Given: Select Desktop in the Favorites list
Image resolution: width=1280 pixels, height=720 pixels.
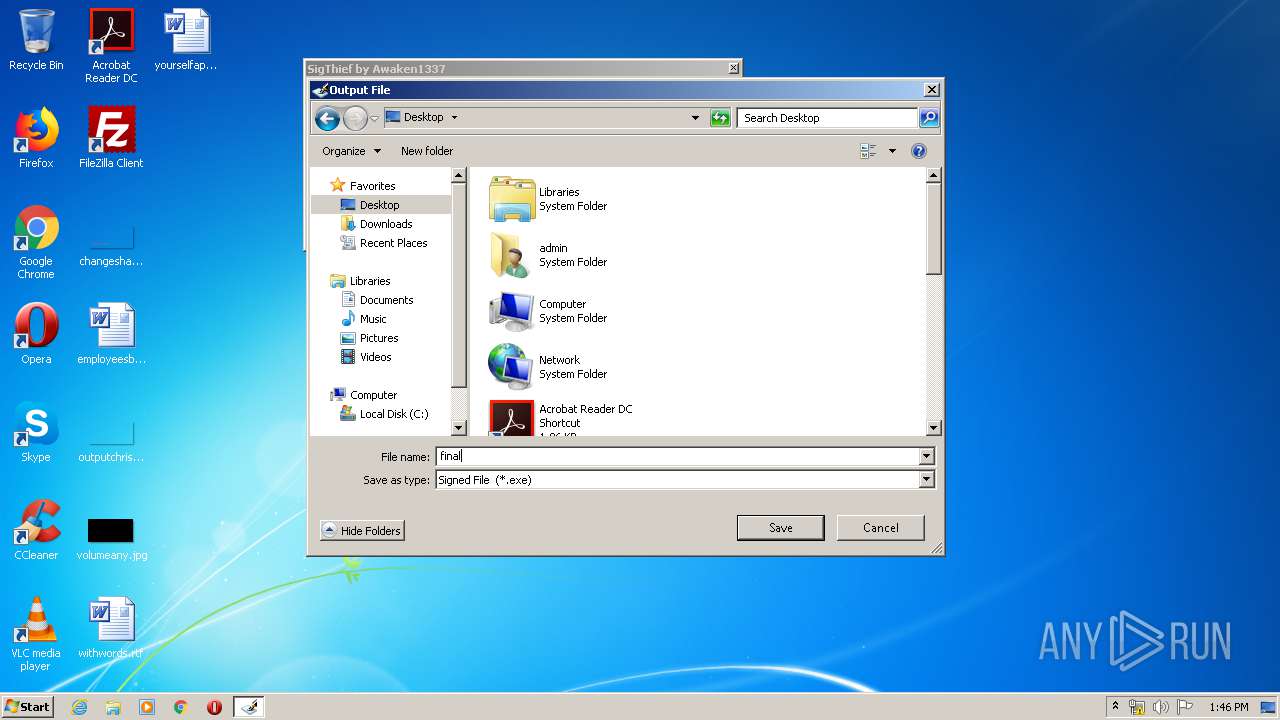Looking at the screenshot, I should 380,205.
